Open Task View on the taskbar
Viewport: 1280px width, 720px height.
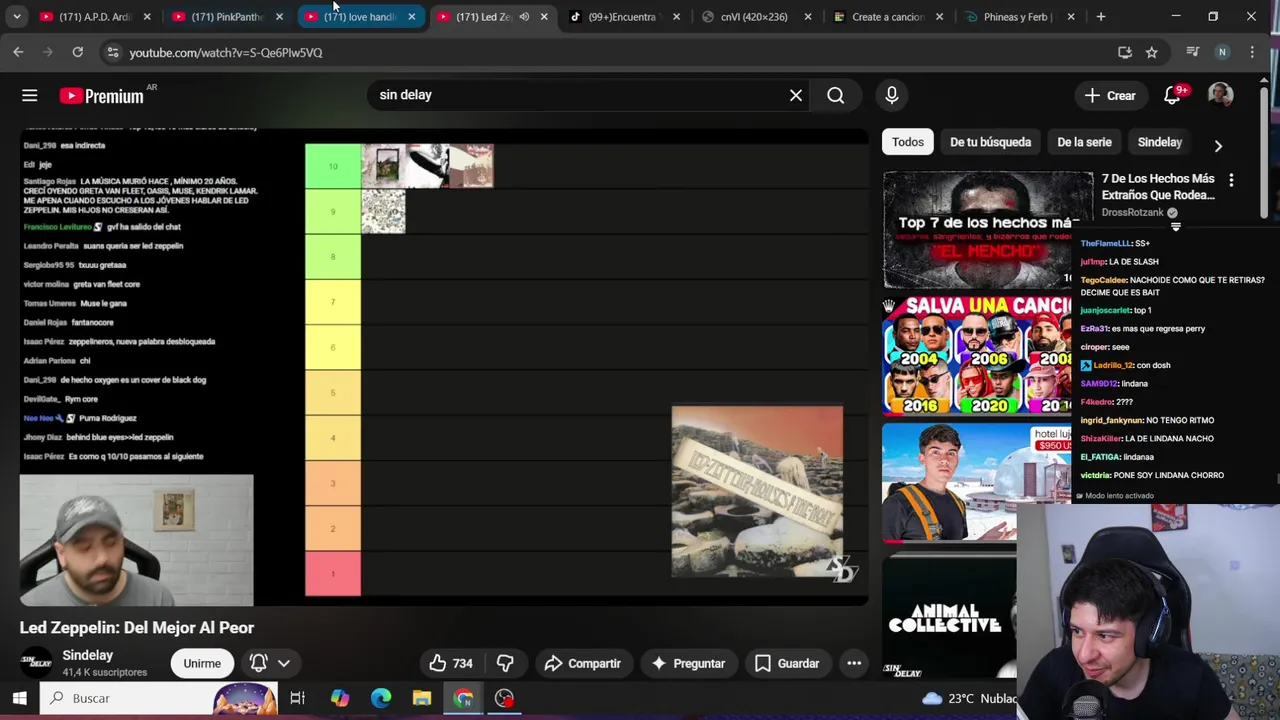click(297, 698)
